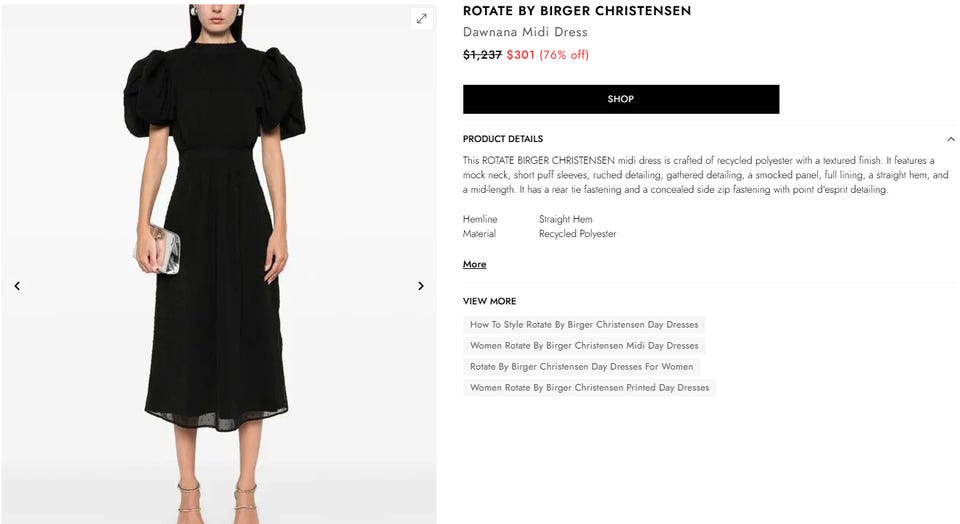Click the $301 sale price

pyautogui.click(x=520, y=54)
